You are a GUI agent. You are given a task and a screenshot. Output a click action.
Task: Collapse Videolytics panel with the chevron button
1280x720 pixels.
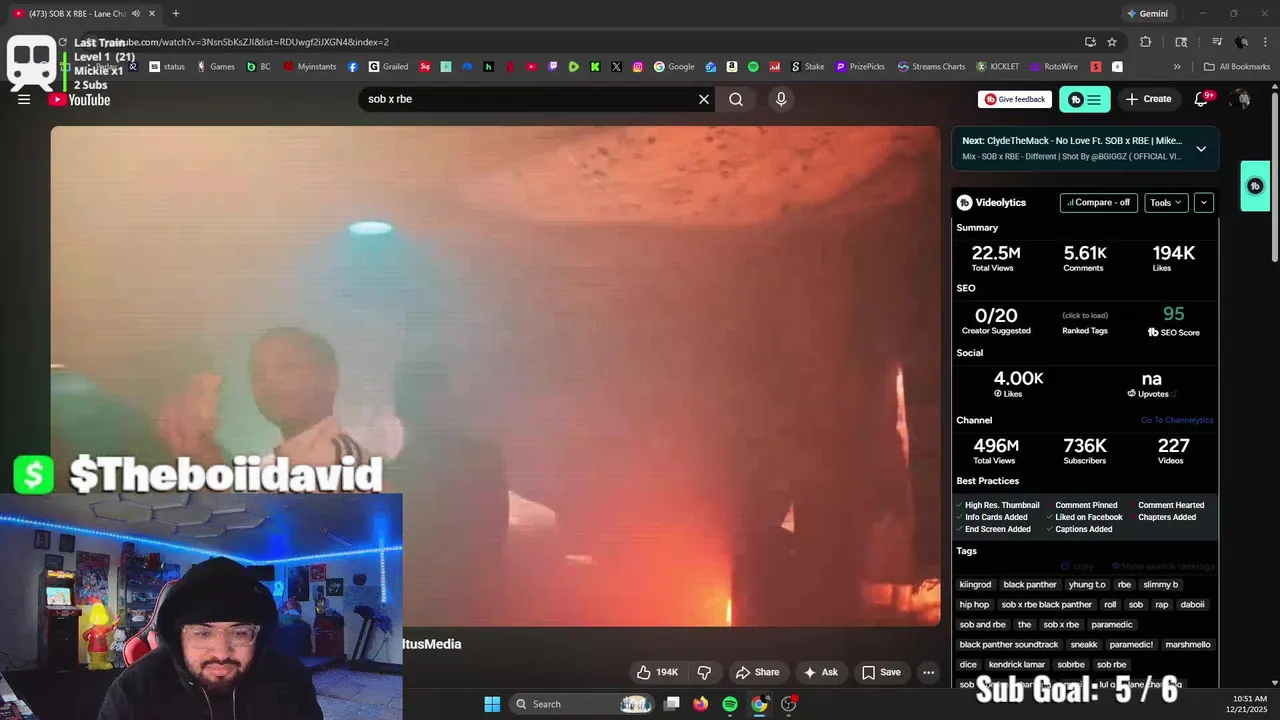[x=1204, y=202]
